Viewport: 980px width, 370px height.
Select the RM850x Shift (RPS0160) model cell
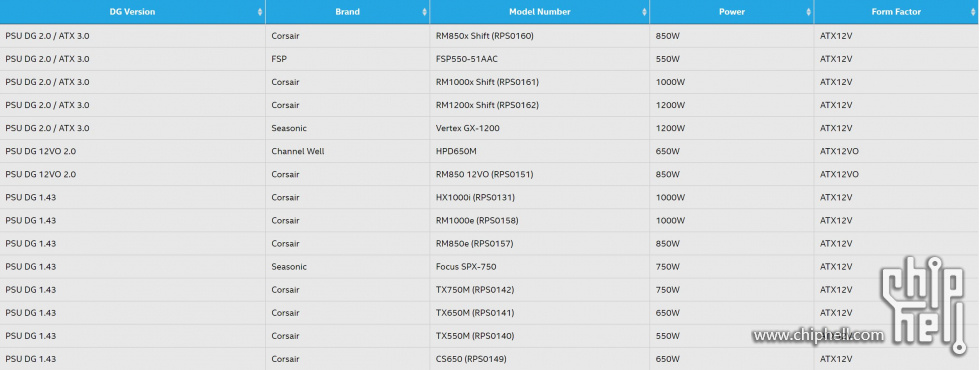pyautogui.click(x=484, y=36)
